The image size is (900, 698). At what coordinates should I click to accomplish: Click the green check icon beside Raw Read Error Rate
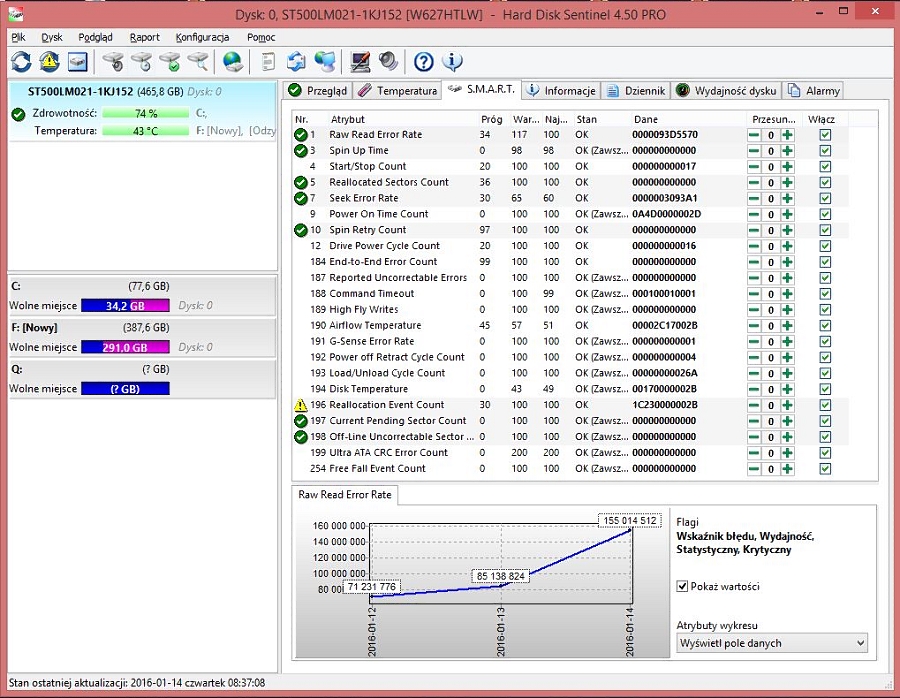(301, 135)
